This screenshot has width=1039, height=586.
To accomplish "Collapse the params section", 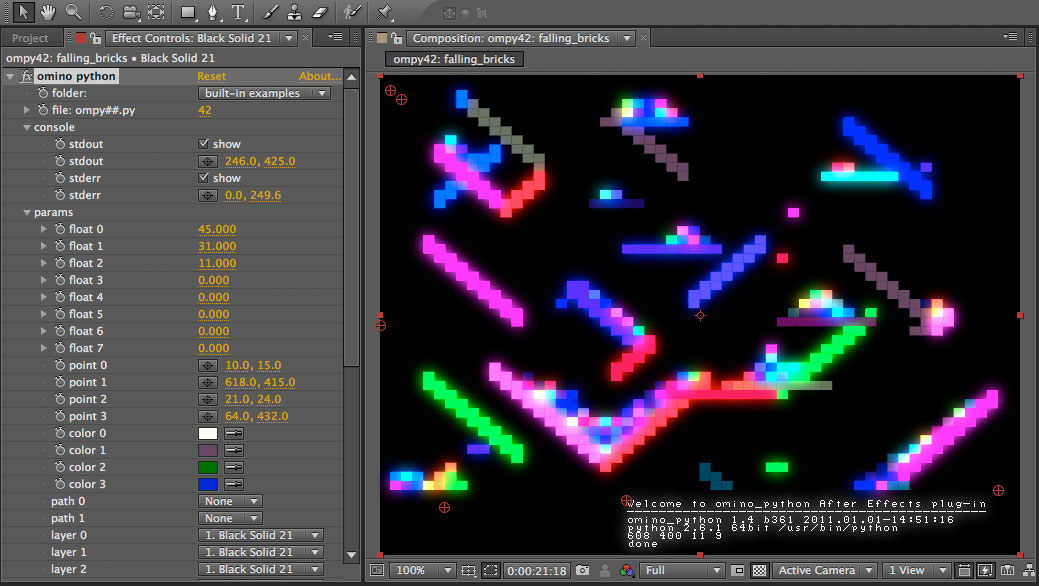I will pyautogui.click(x=27, y=212).
